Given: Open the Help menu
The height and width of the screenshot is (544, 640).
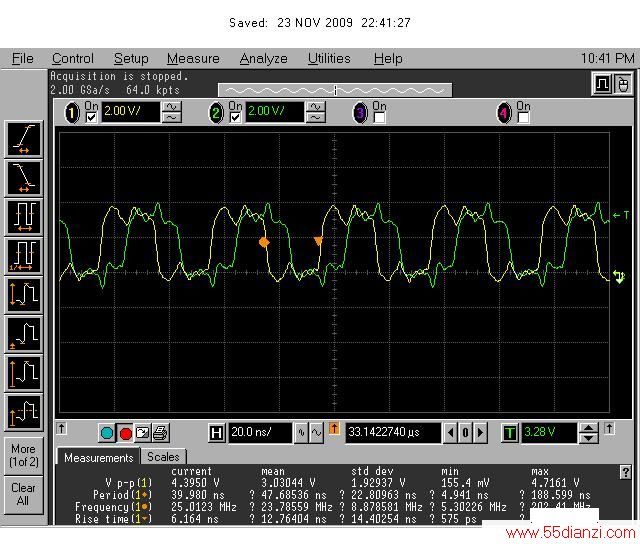Looking at the screenshot, I should coord(388,59).
